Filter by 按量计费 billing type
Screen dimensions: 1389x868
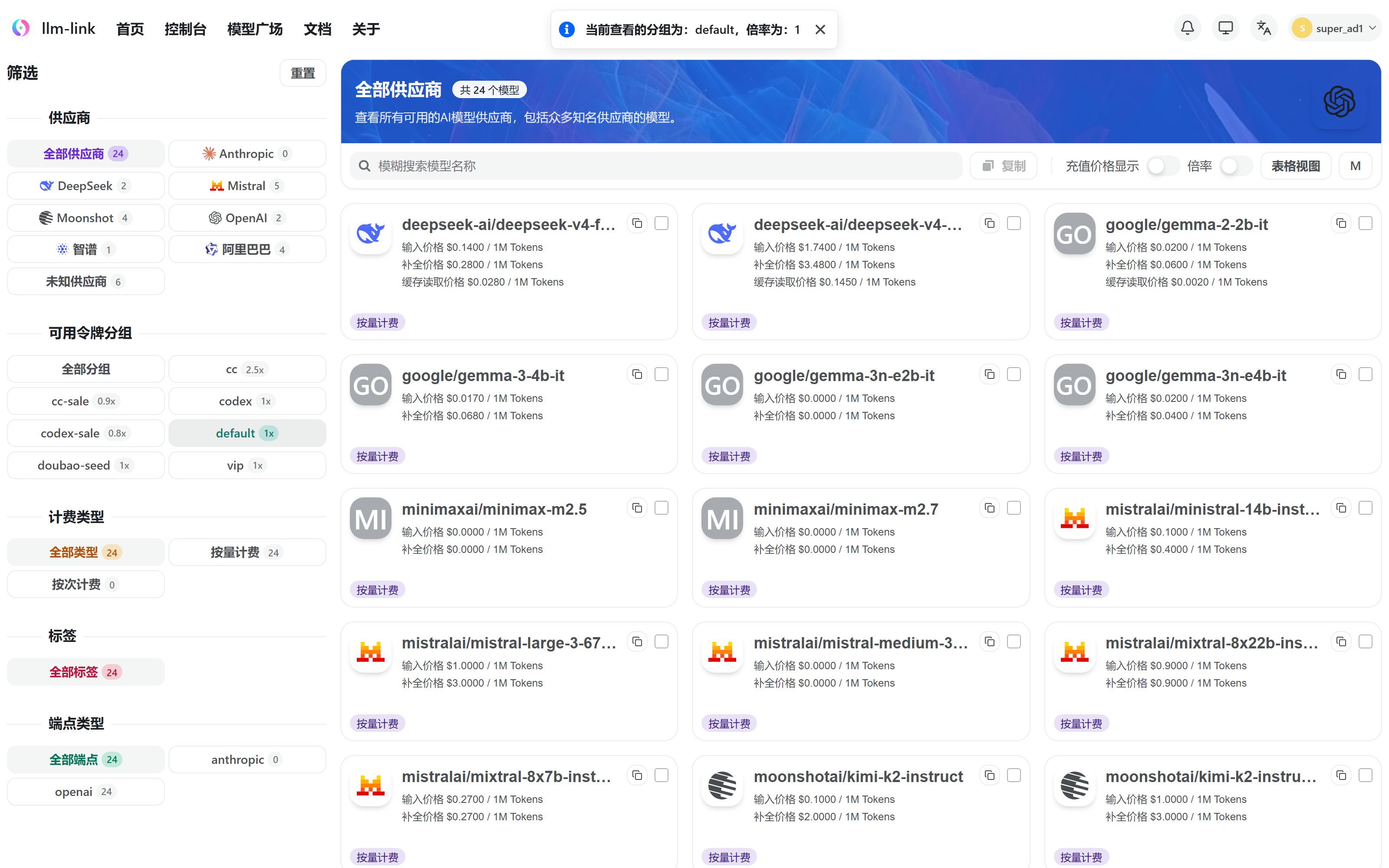click(247, 552)
